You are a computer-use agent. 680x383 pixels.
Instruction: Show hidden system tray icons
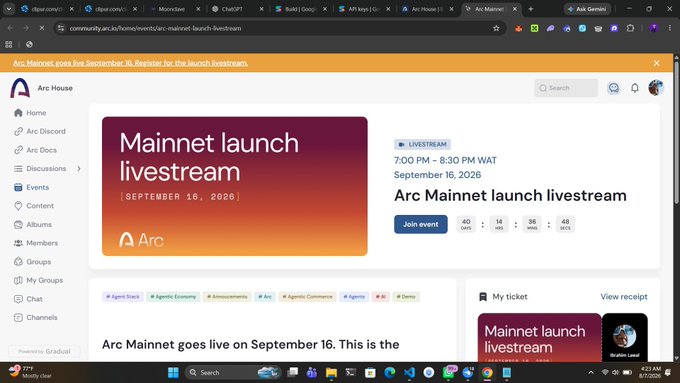pyautogui.click(x=591, y=373)
